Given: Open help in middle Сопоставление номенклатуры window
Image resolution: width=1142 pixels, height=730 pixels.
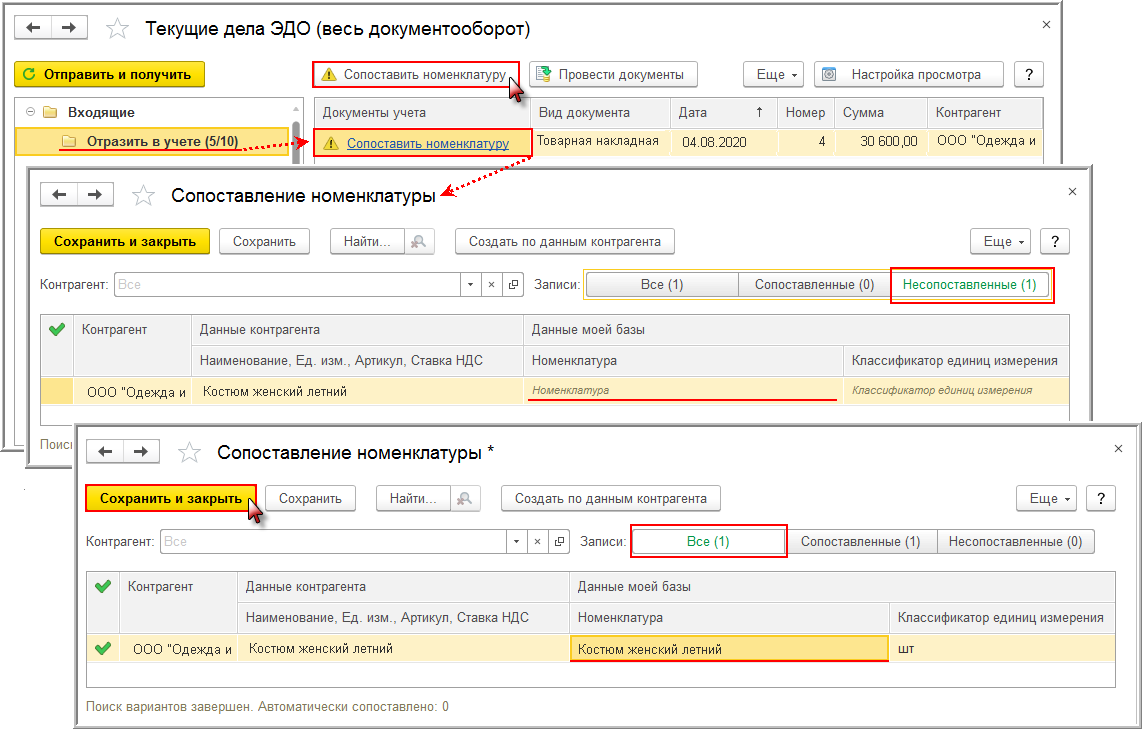Looking at the screenshot, I should [1055, 241].
